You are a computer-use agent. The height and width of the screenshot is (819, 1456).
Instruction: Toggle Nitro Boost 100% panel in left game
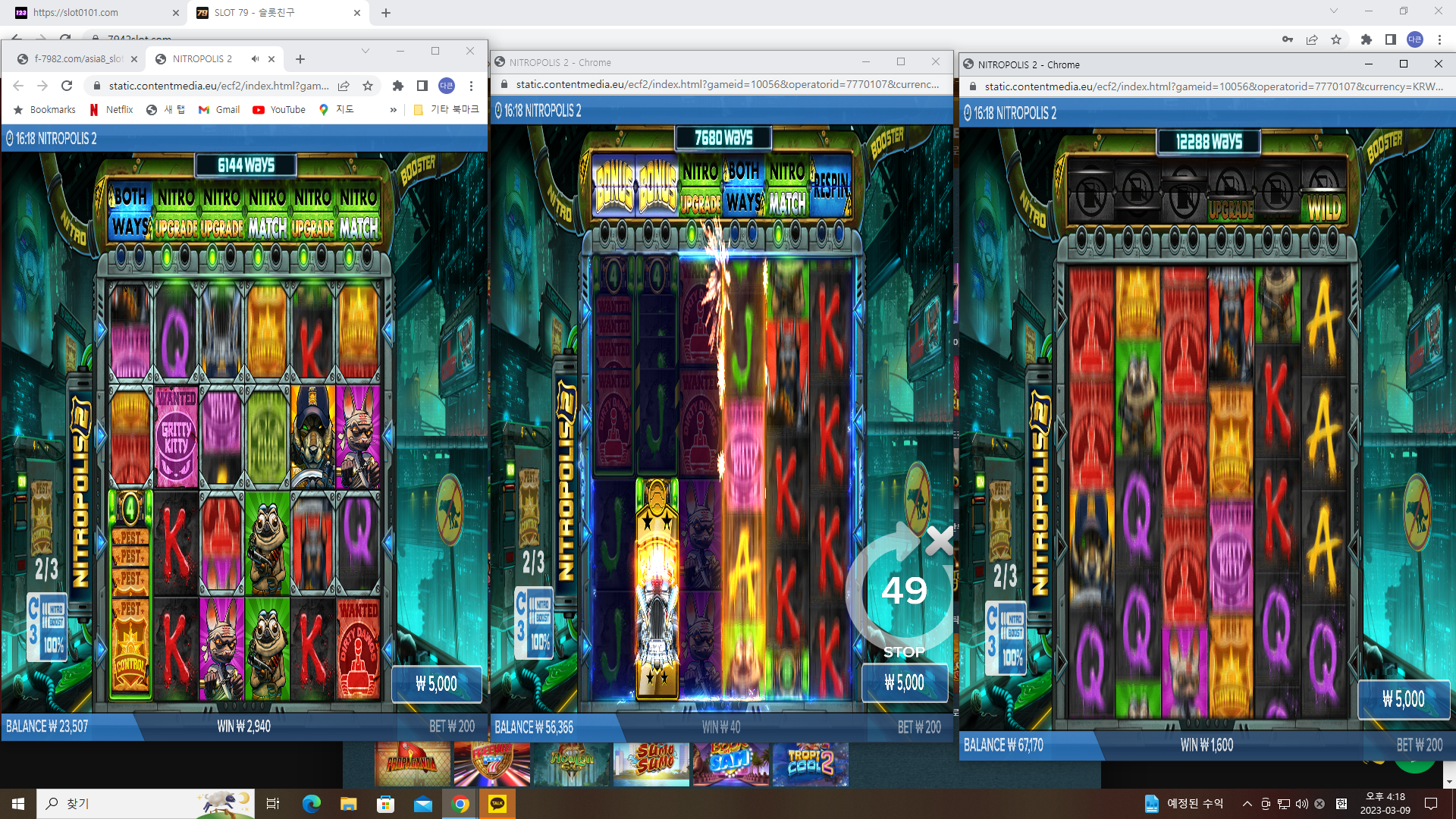click(47, 628)
